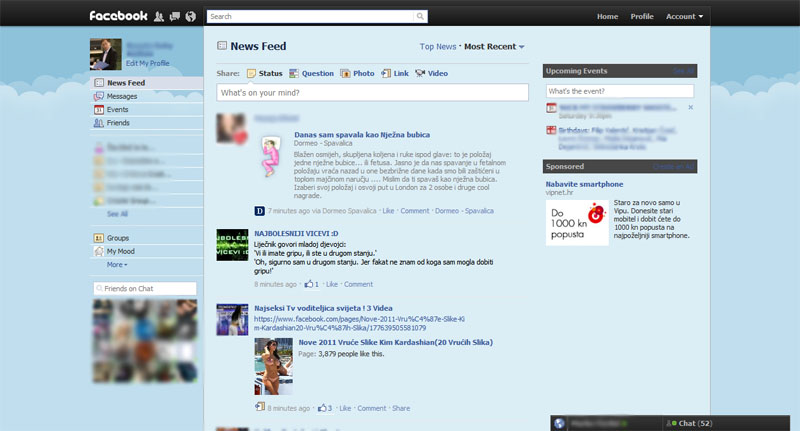Expand the More sidebar menu
This screenshot has width=800, height=431.
pyautogui.click(x=117, y=265)
